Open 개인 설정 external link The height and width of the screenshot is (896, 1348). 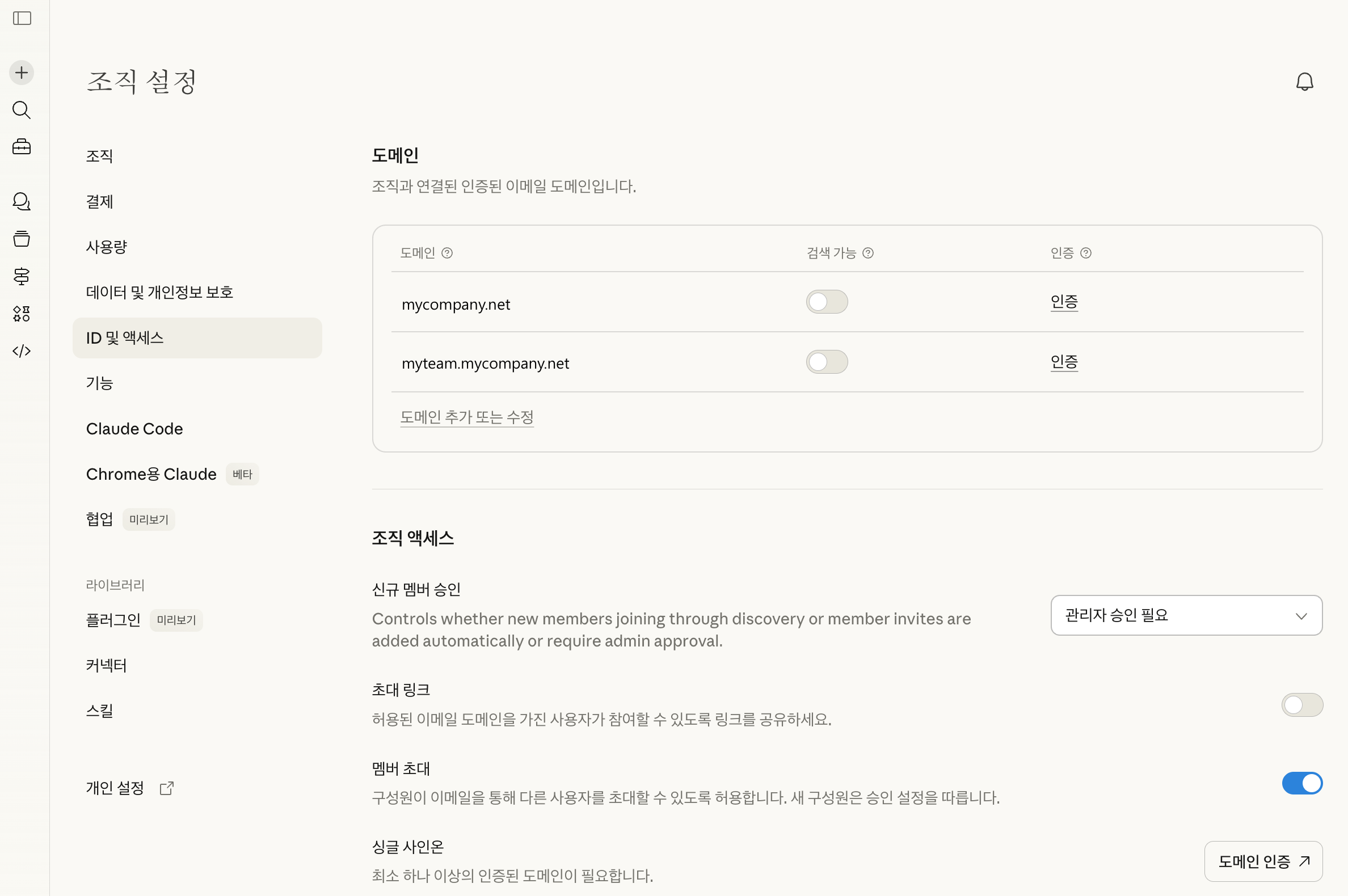pyautogui.click(x=129, y=788)
